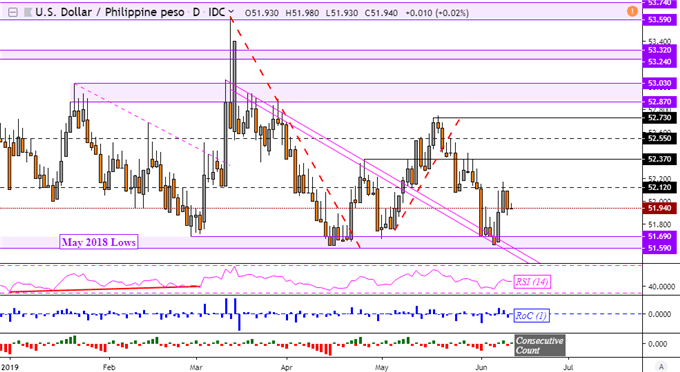Viewport: 680px width, 372px height.
Task: Select the 'May 2018 Lows' text annotation
Action: pos(98,242)
